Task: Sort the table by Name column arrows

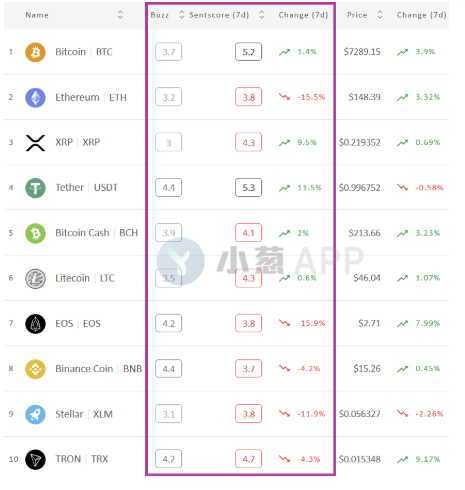Action: point(120,15)
